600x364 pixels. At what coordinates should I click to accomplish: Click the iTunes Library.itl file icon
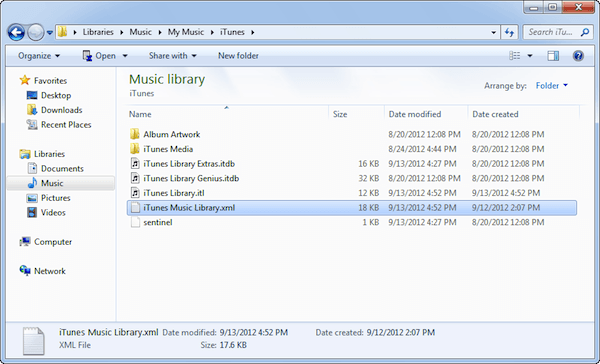[x=135, y=193]
